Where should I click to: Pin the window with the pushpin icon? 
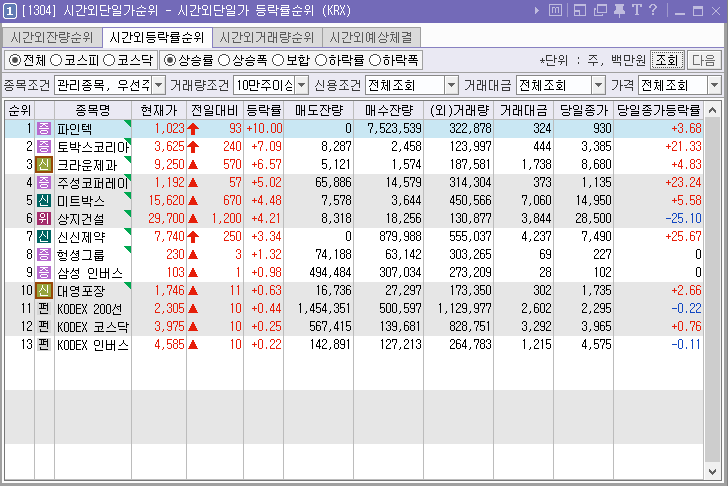point(619,10)
